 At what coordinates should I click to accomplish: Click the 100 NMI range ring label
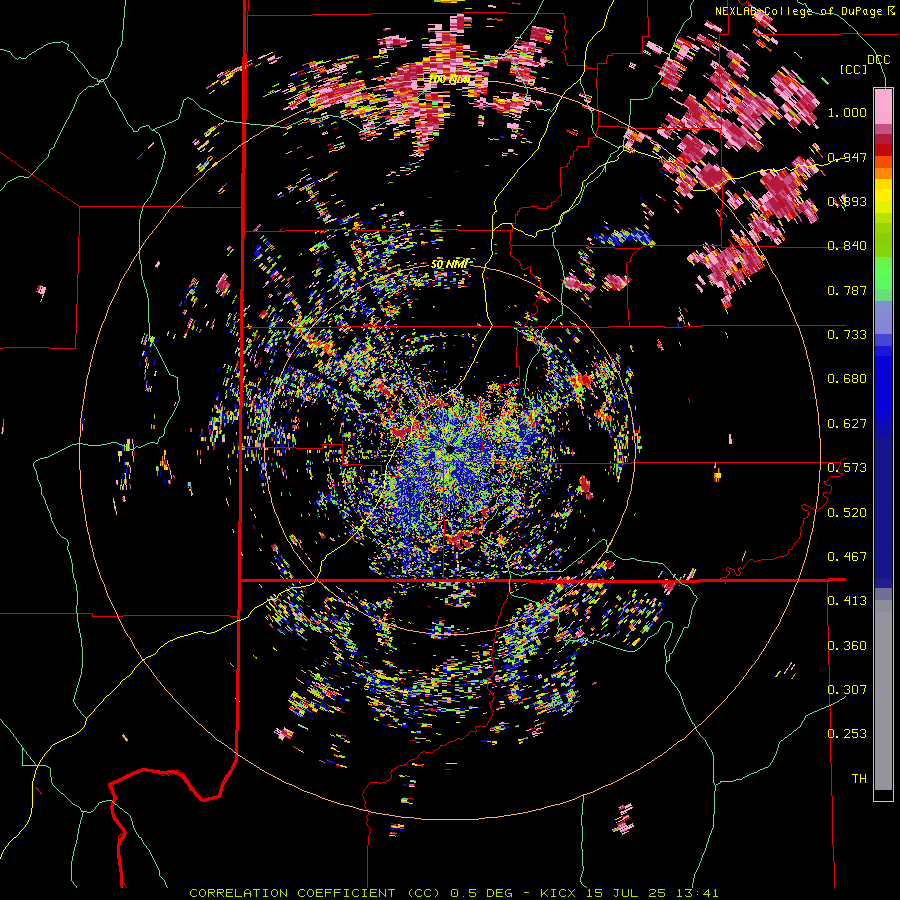(449, 79)
